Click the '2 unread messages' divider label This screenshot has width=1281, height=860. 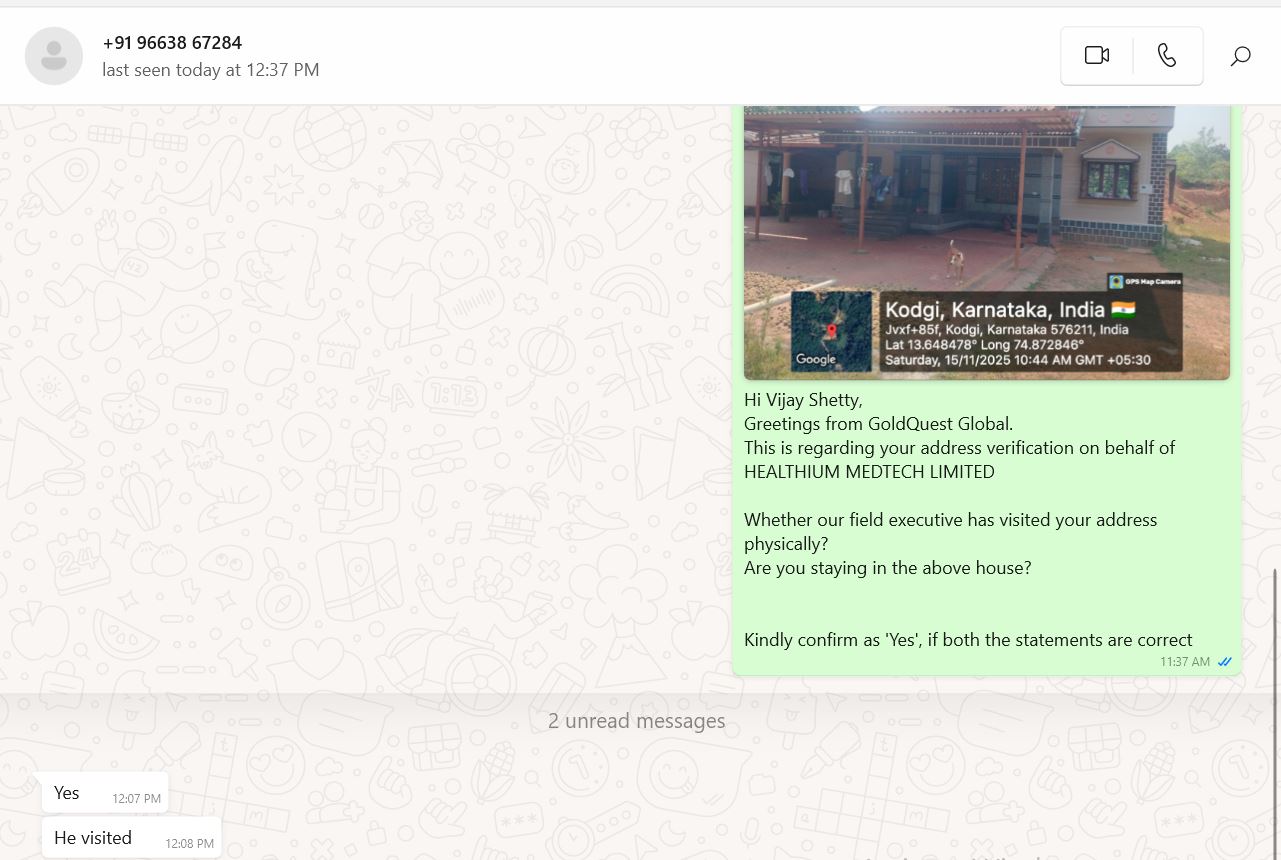tap(637, 721)
